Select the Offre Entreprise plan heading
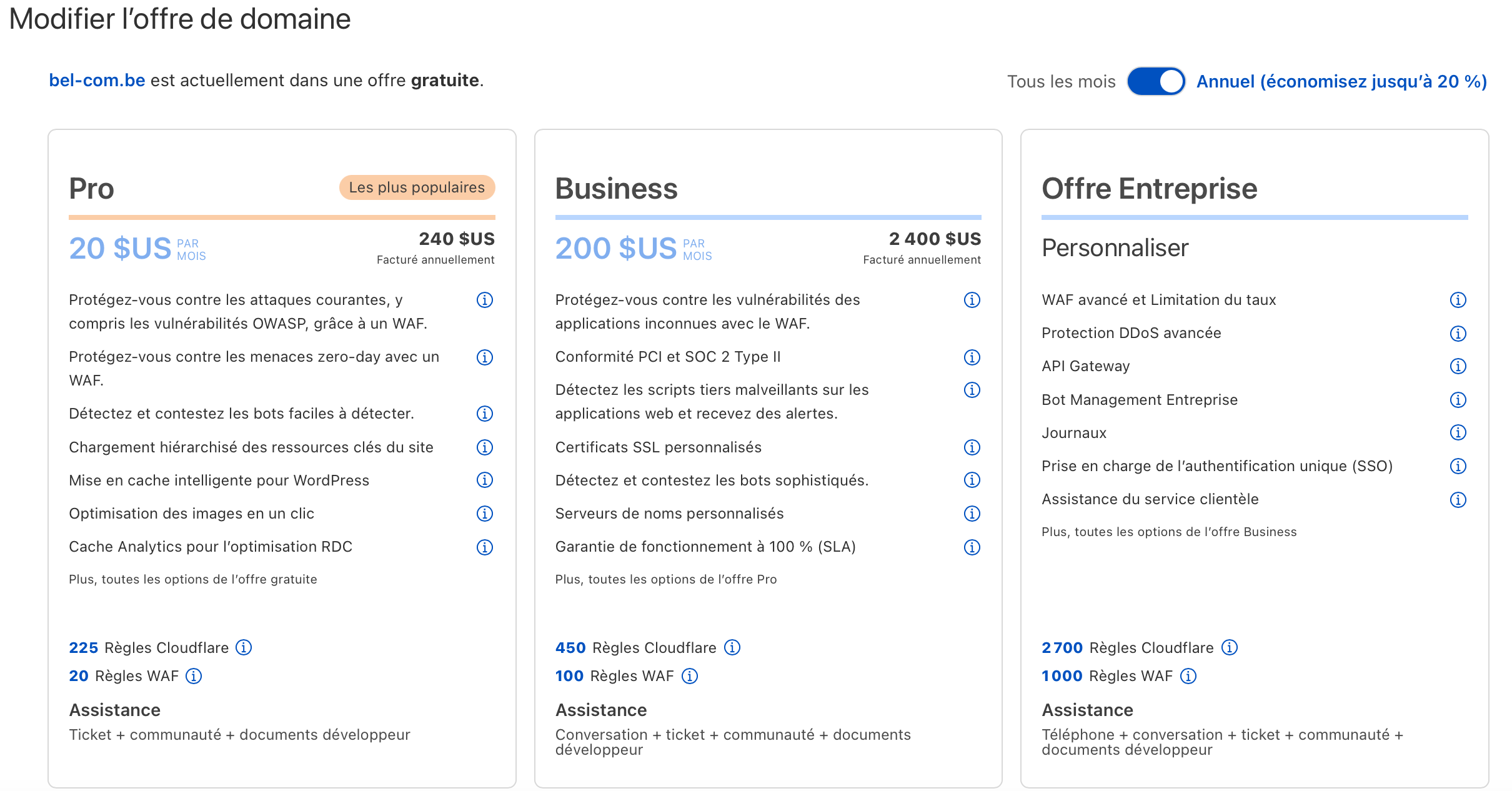 [1149, 189]
